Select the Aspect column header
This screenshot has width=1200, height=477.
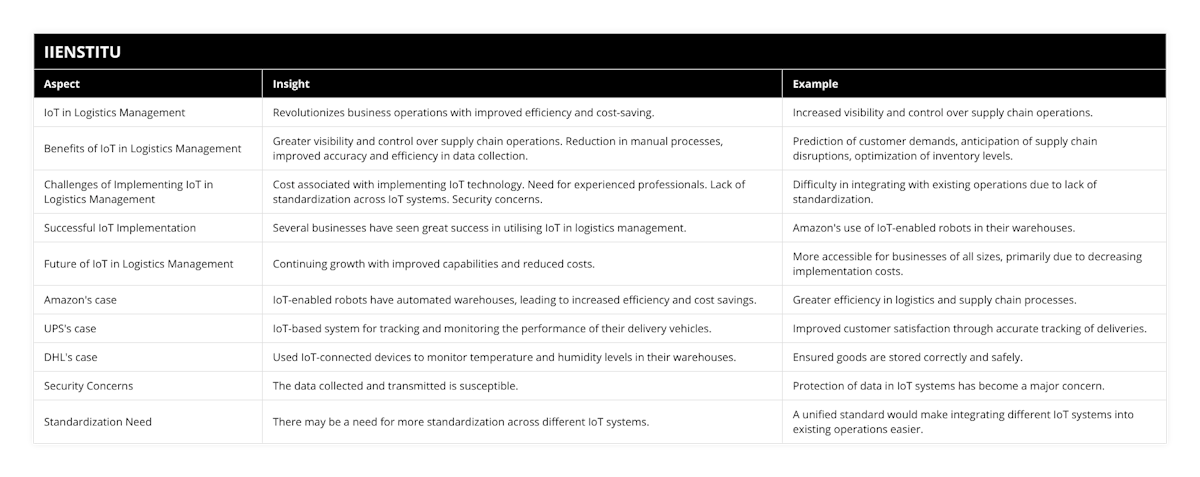tap(62, 84)
